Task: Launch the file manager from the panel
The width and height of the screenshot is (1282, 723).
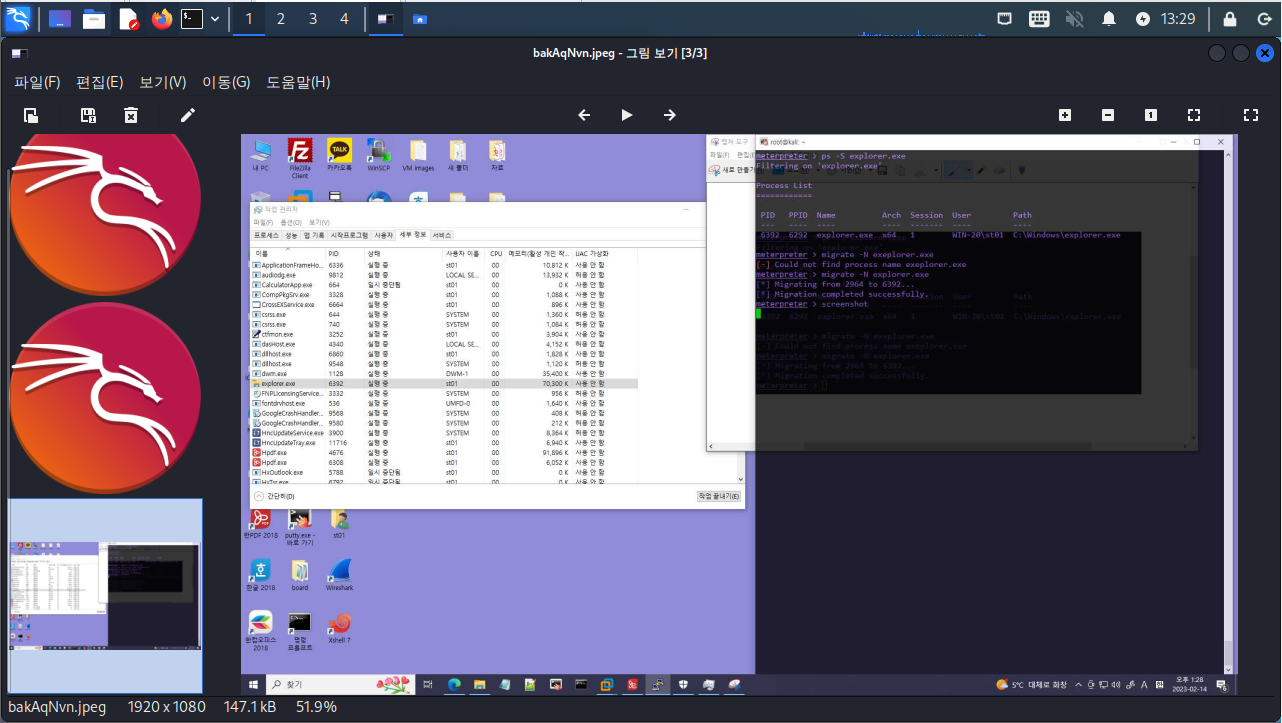Action: 94,19
